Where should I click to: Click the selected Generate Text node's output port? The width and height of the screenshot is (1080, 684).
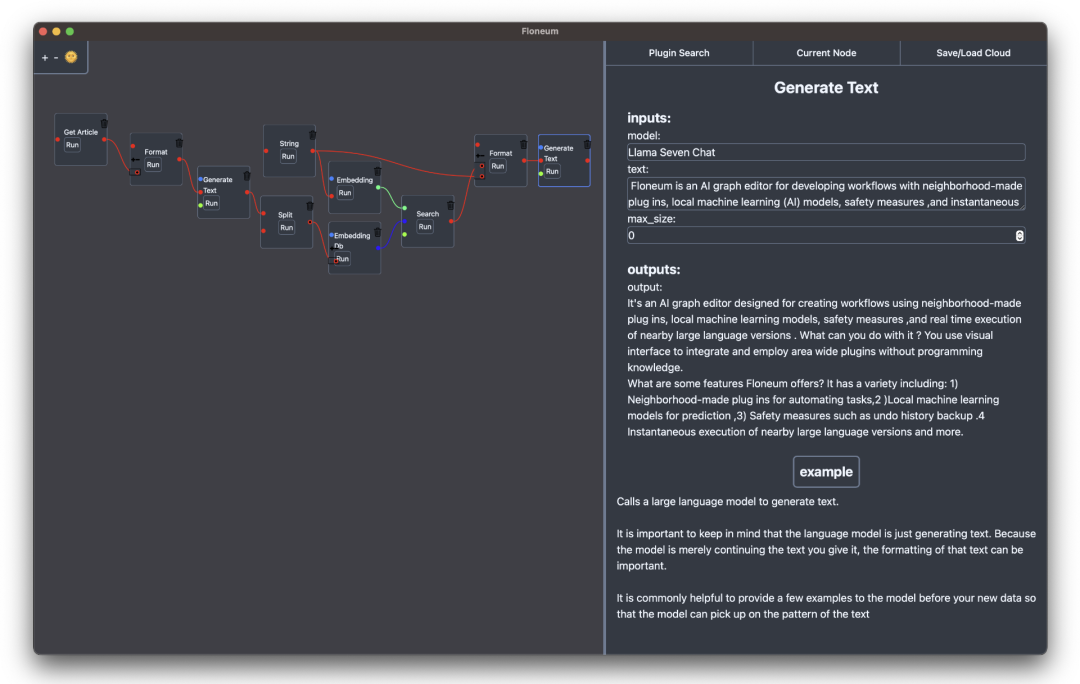587,160
